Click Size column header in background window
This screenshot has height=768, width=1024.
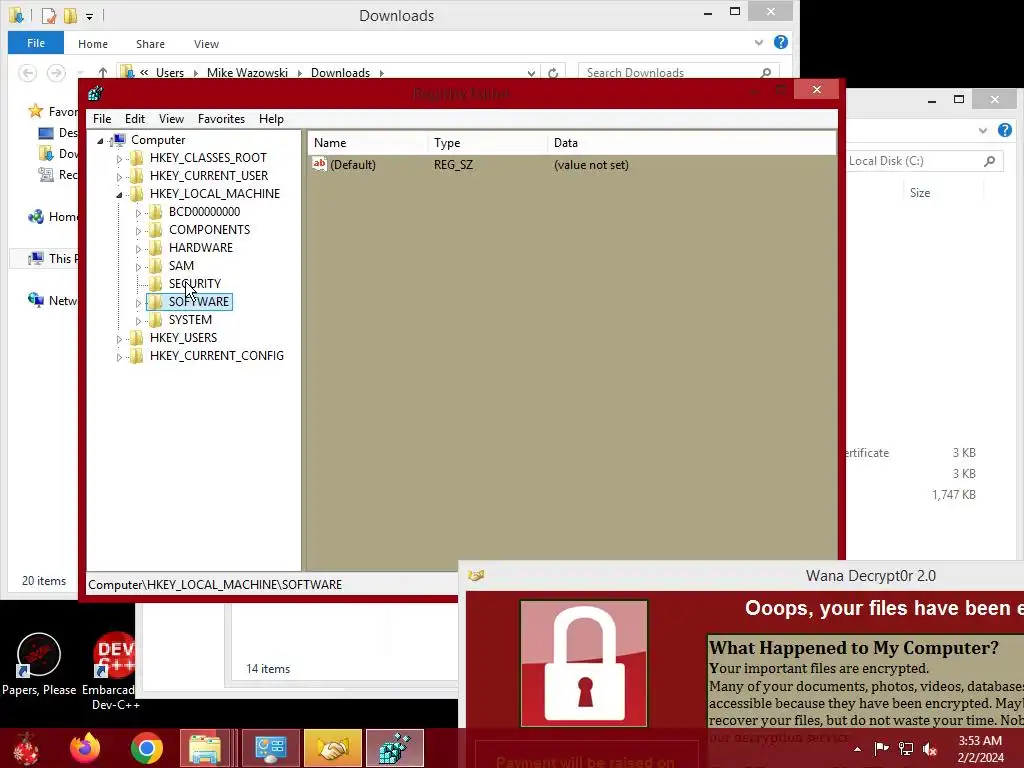pos(920,193)
